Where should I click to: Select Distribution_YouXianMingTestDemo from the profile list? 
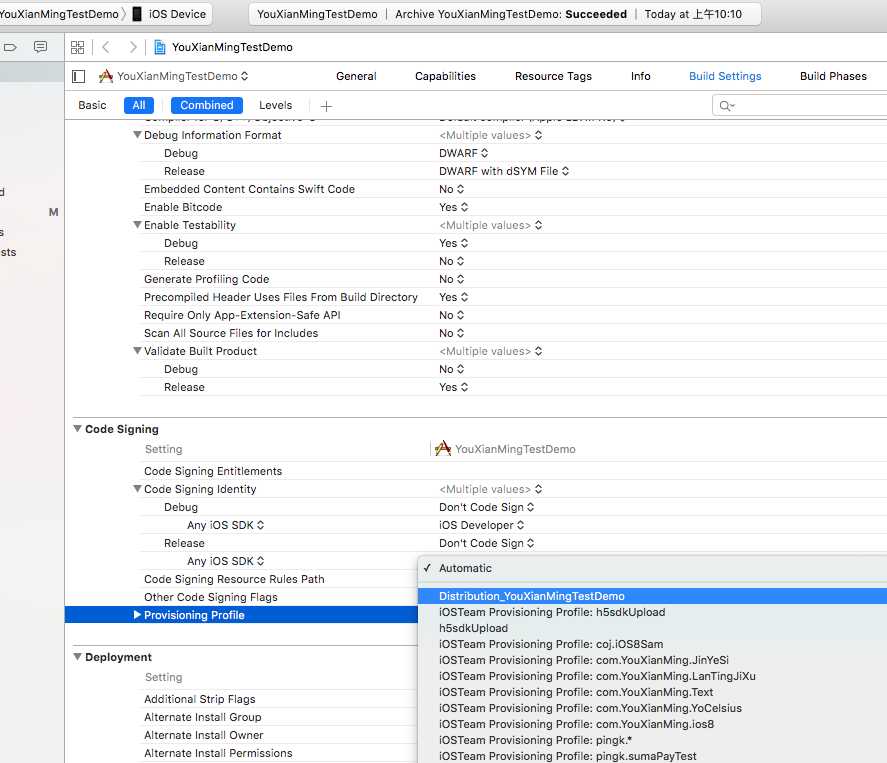[531, 596]
